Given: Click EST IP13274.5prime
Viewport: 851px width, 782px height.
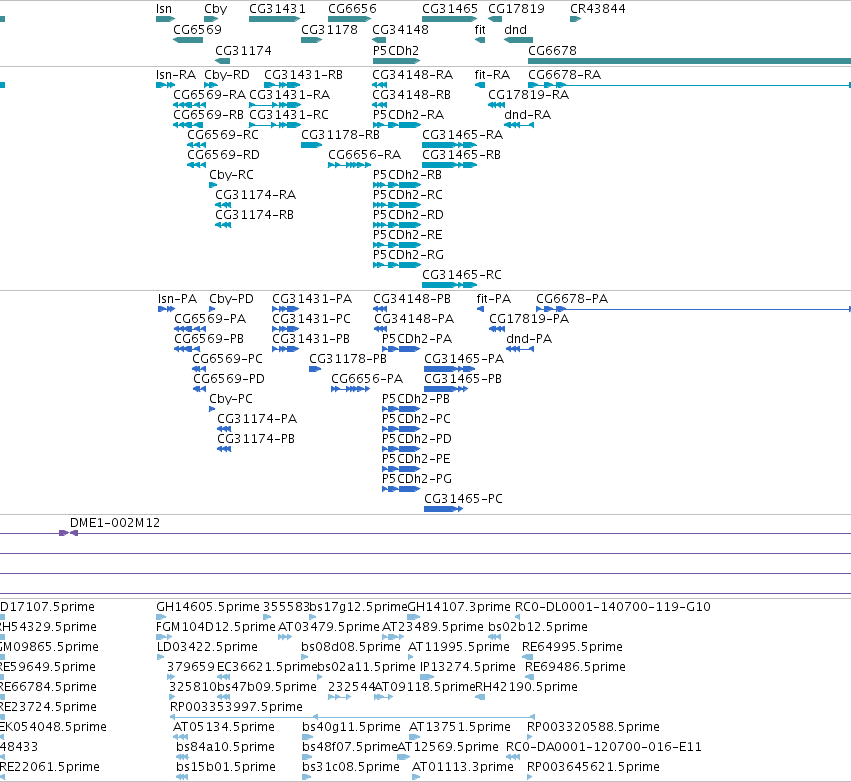Looking at the screenshot, I should point(468,666).
